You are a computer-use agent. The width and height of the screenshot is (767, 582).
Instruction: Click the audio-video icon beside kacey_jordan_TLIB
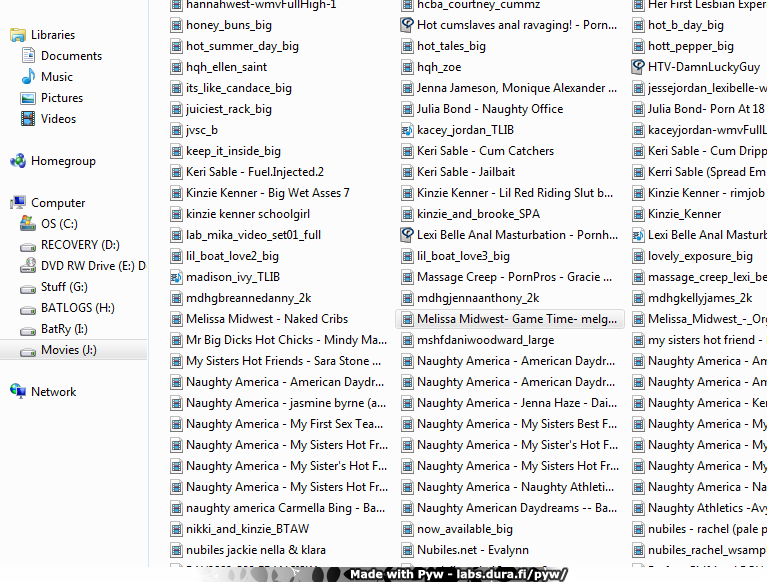point(407,131)
